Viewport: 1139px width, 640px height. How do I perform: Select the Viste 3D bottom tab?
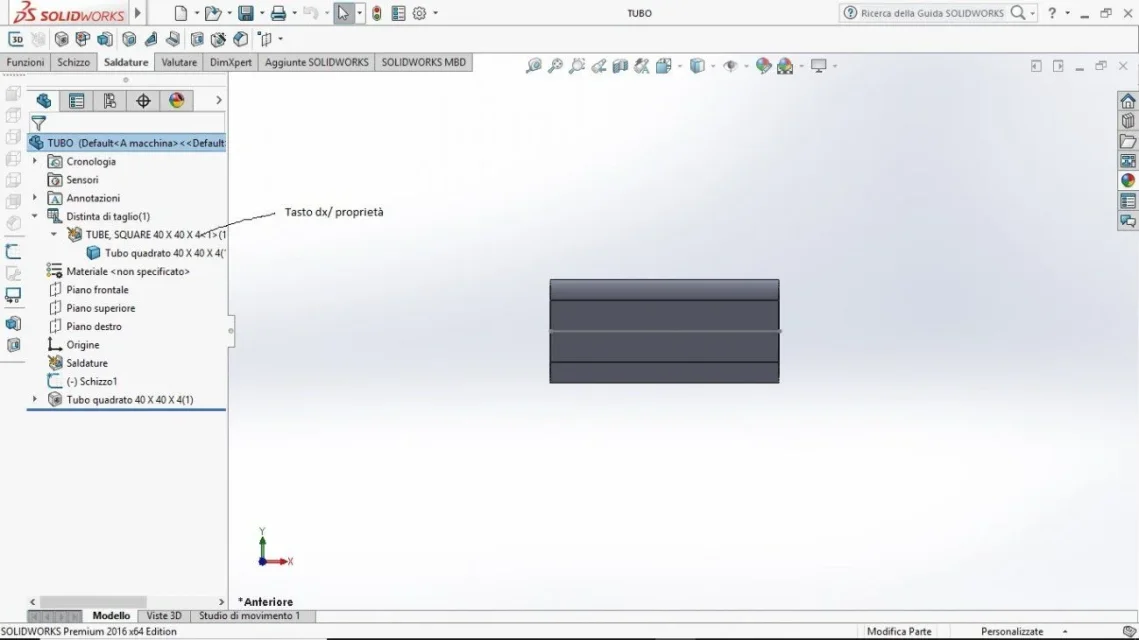click(x=164, y=615)
